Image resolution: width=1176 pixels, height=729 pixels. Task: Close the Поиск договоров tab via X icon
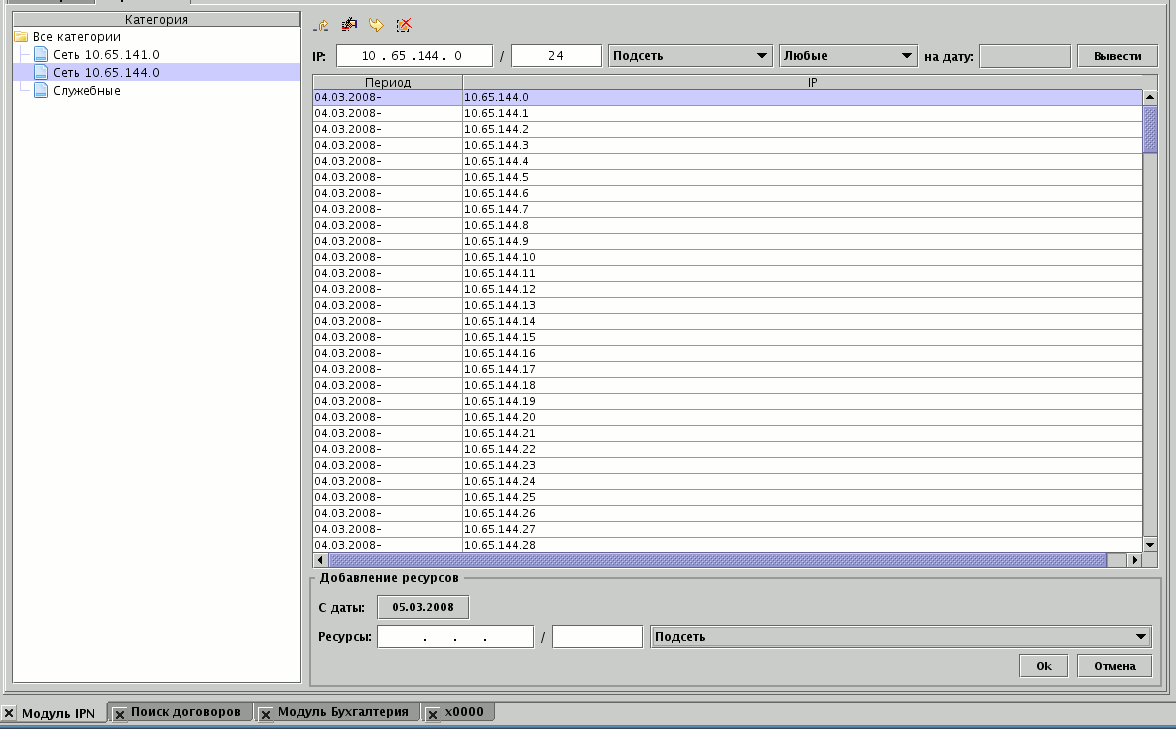pos(119,714)
